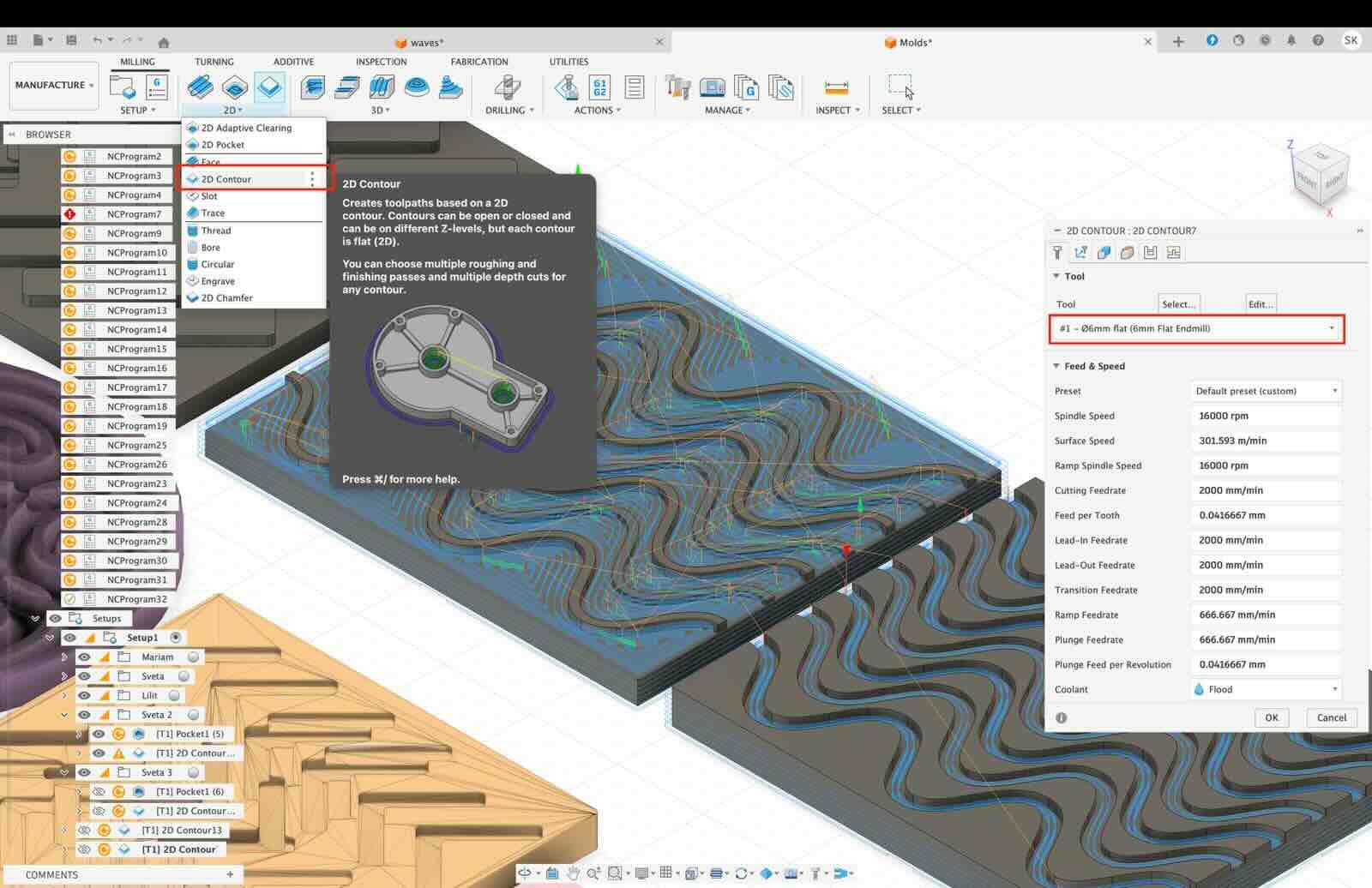
Task: Click the Post Process G1 G2 icon
Action: point(599,87)
